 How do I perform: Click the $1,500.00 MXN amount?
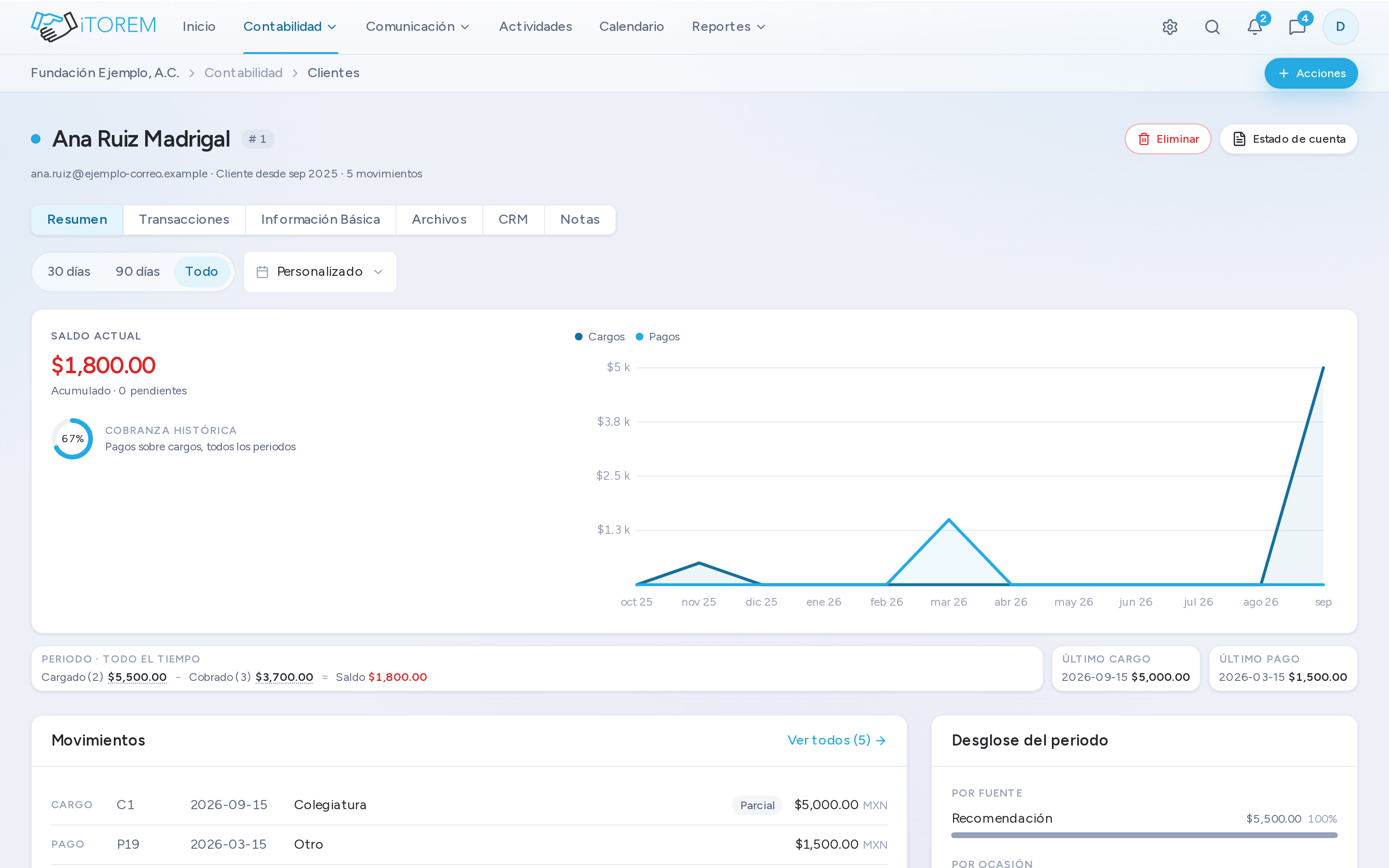click(x=842, y=845)
